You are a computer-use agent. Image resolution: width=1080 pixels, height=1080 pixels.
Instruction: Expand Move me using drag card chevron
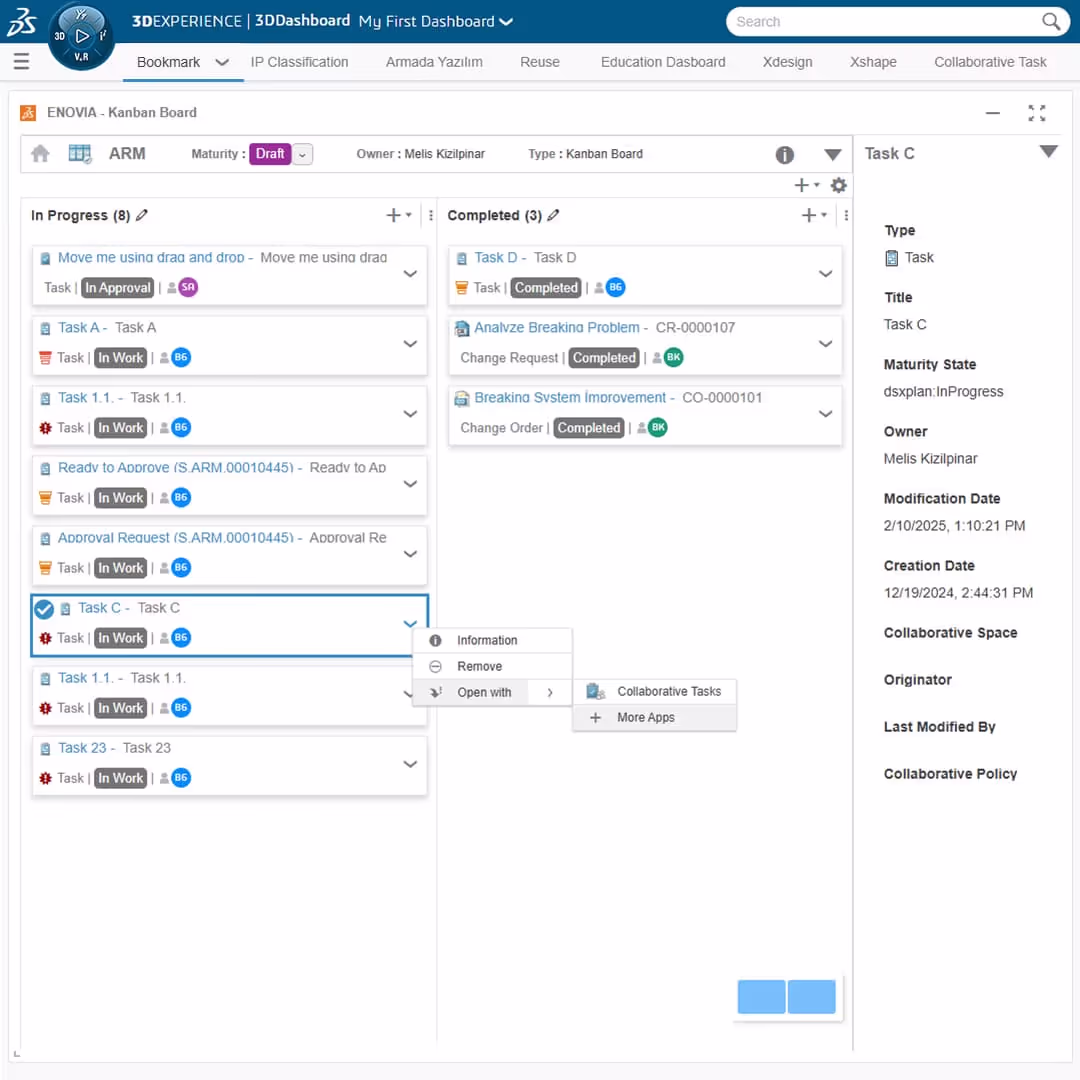[410, 273]
